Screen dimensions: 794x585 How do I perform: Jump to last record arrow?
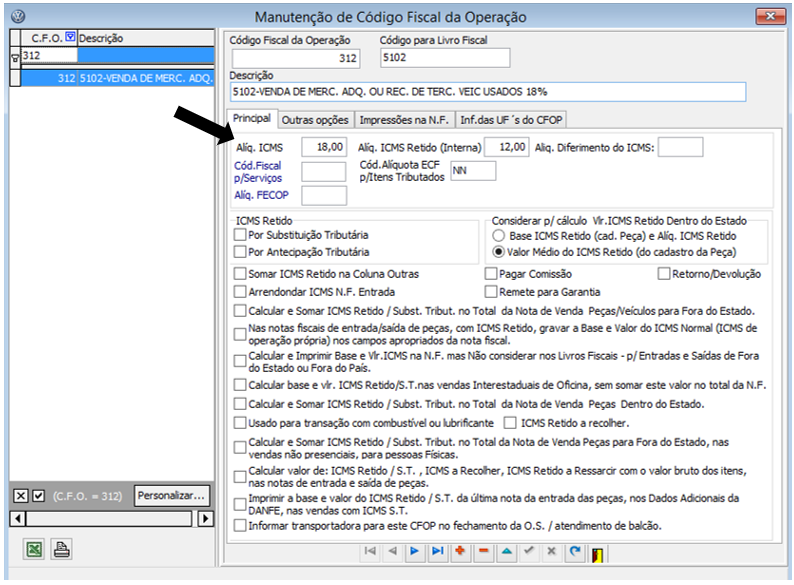pos(438,551)
